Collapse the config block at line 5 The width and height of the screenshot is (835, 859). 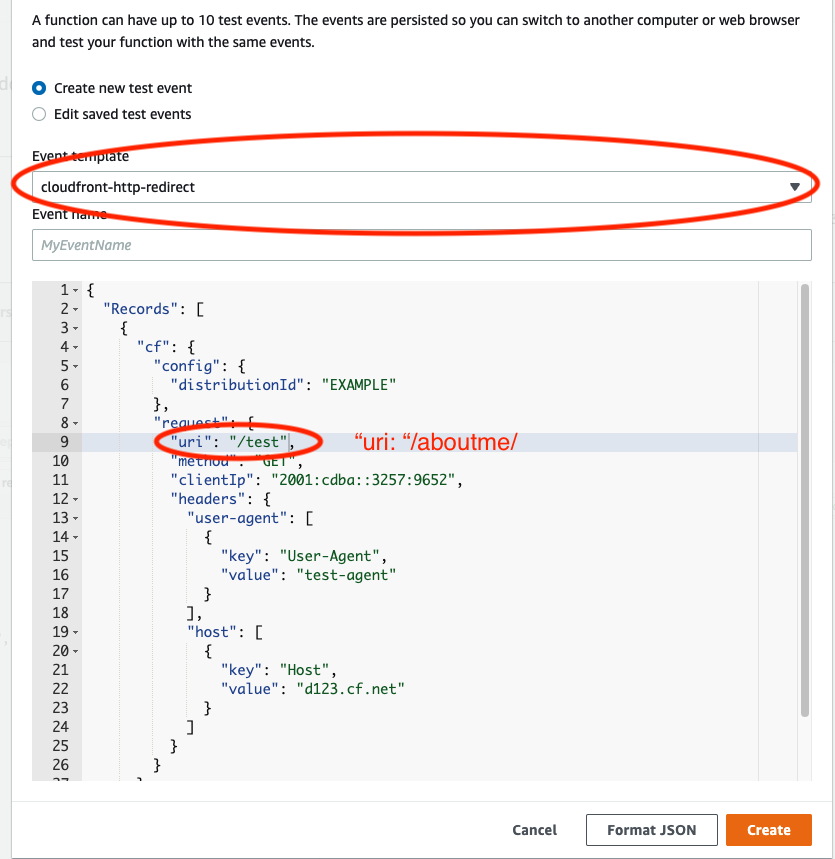tap(76, 366)
